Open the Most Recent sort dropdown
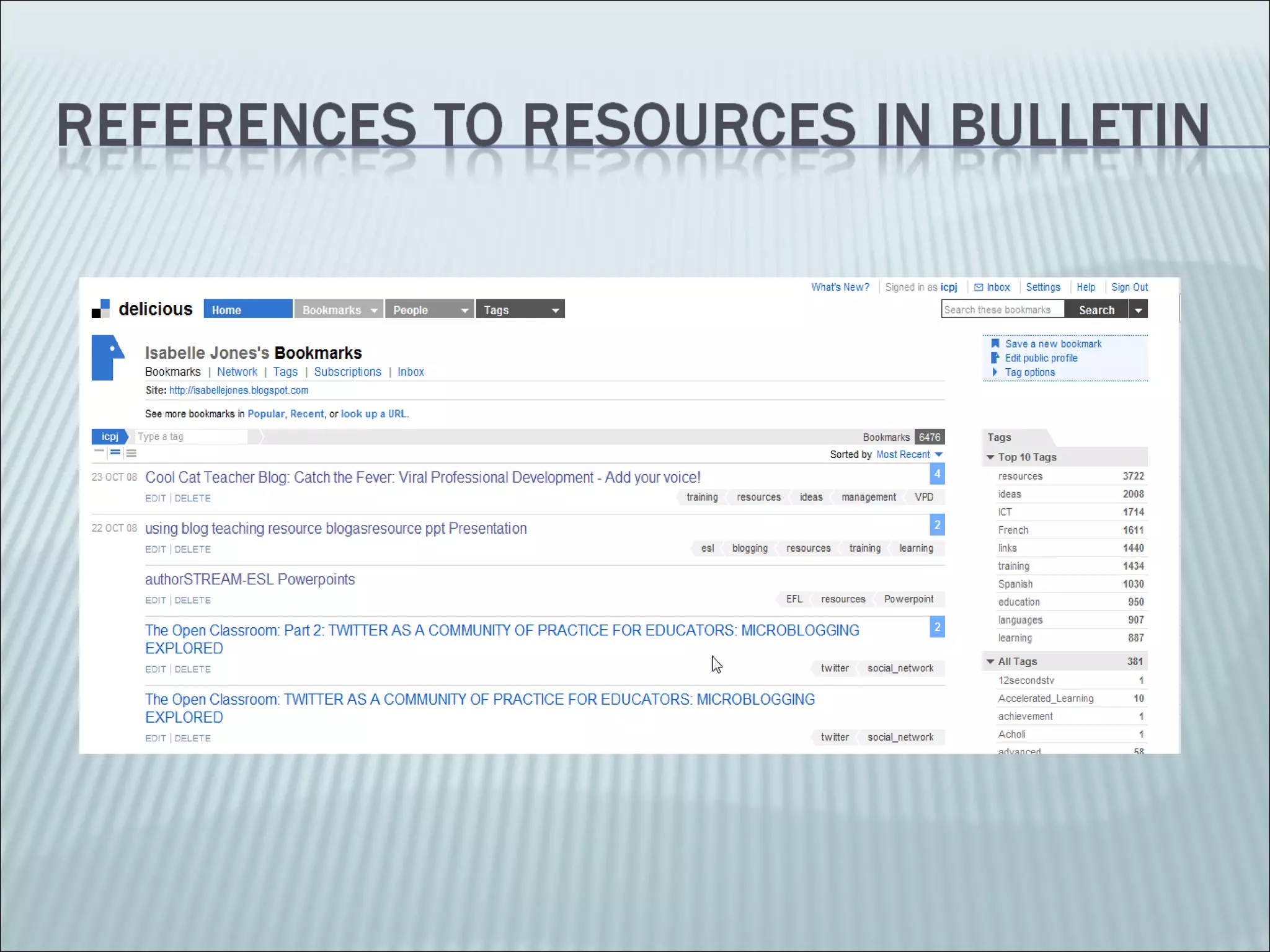This screenshot has width=1270, height=952. tap(939, 454)
